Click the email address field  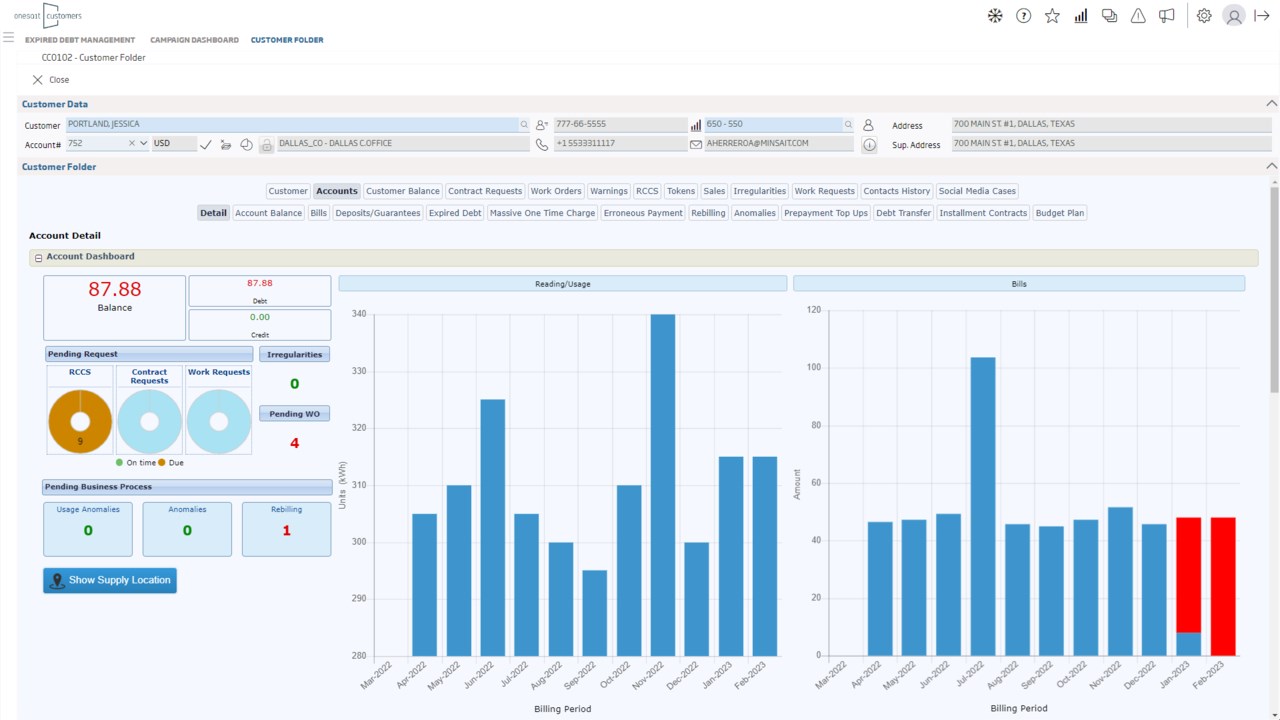779,144
